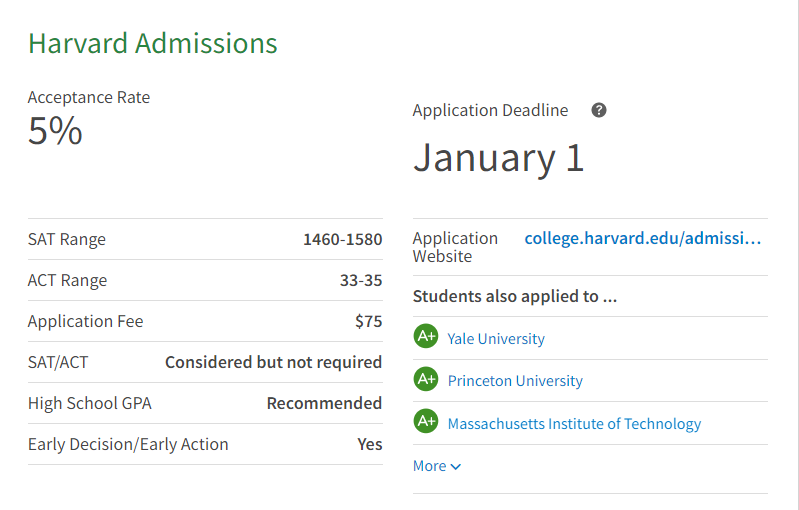
Task: Visit the Massachusetts Institute of Technology link
Action: (x=574, y=424)
